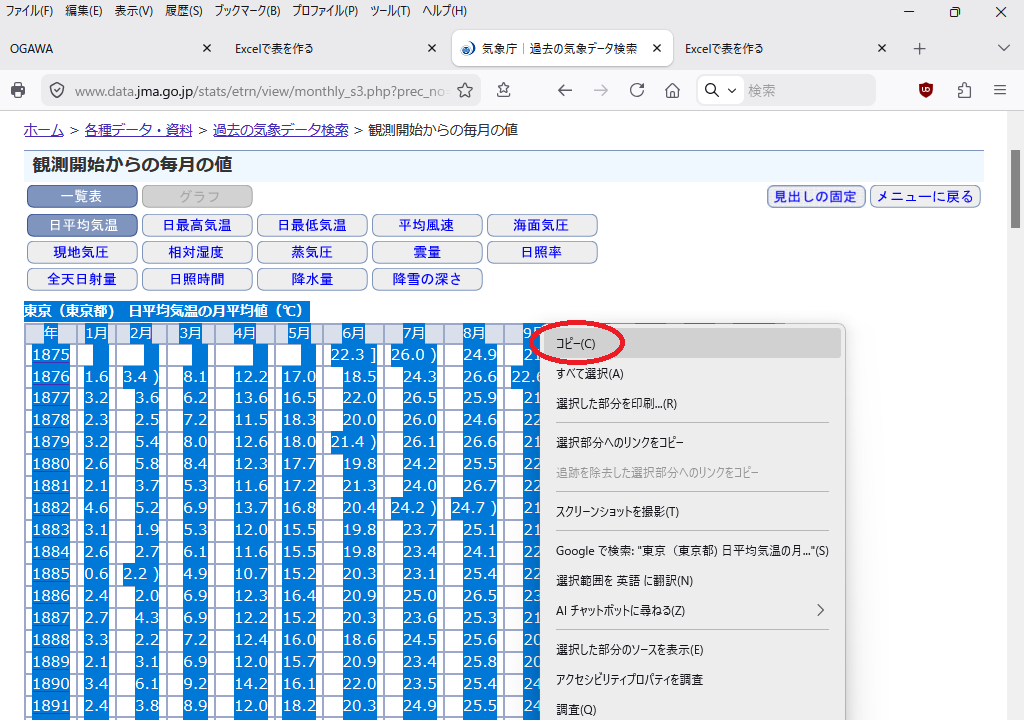Click the 検索 search input field
Screen dimensions: 1024x720
pos(808,91)
